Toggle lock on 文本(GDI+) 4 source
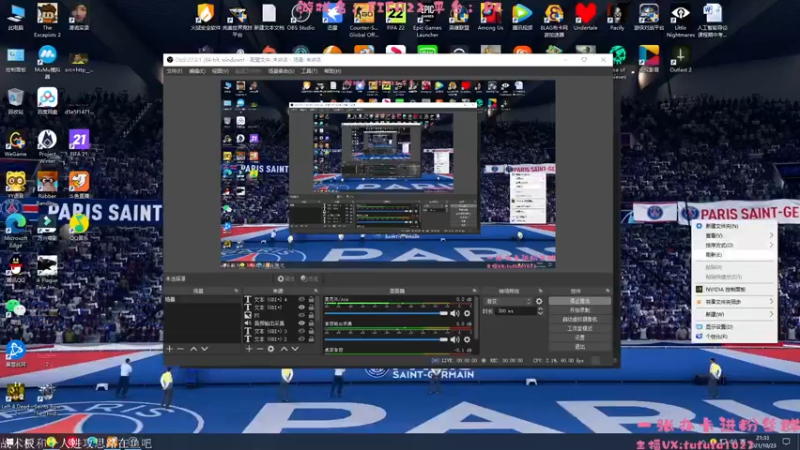The image size is (800, 450). click(x=311, y=299)
